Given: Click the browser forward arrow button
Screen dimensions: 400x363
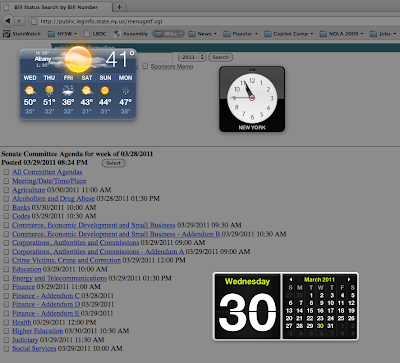Looking at the screenshot, I should tap(19, 21).
